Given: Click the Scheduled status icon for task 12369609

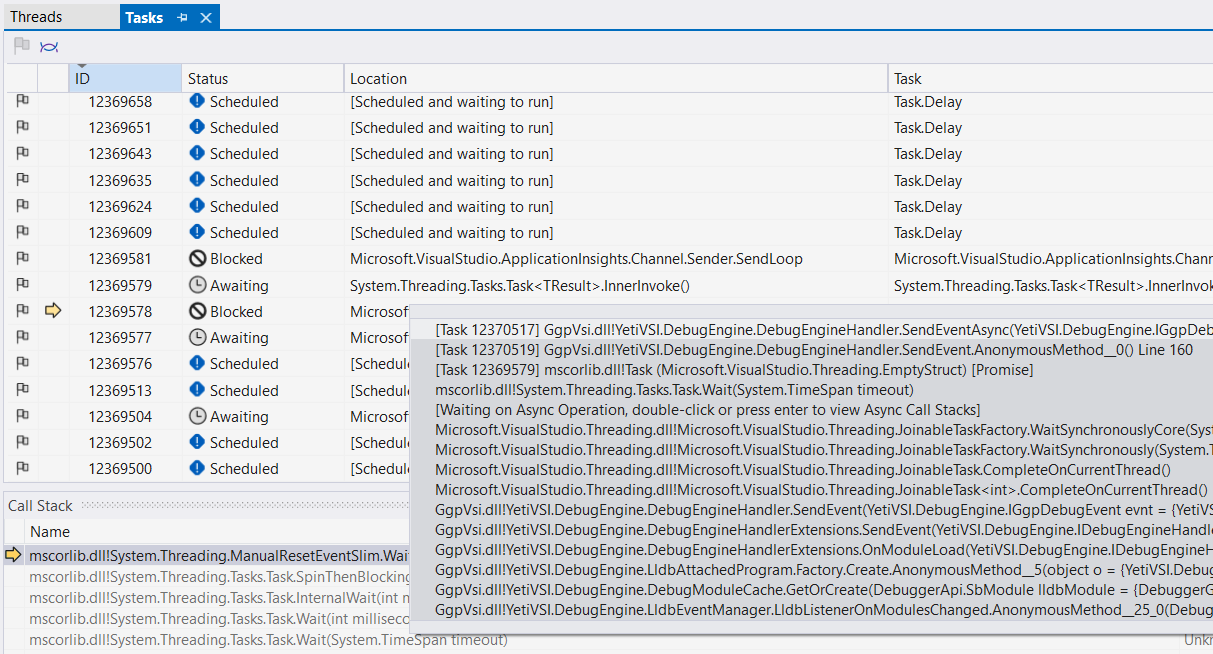Looking at the screenshot, I should (197, 232).
